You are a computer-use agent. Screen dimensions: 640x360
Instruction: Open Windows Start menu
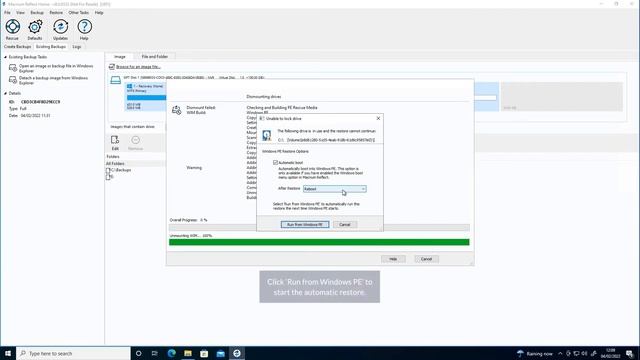tap(8, 353)
